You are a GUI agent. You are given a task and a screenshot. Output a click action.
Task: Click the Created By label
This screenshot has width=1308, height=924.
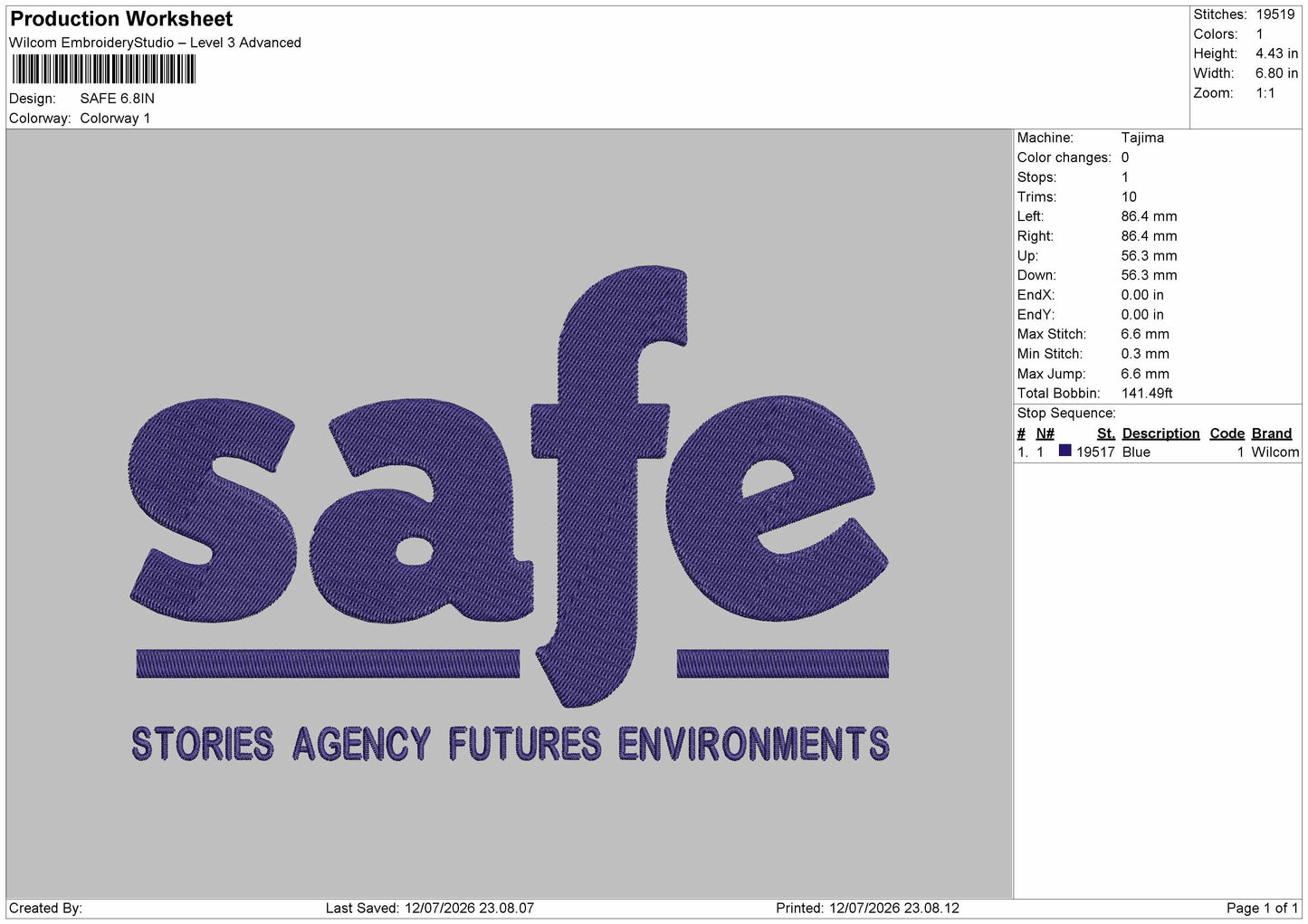(45, 909)
